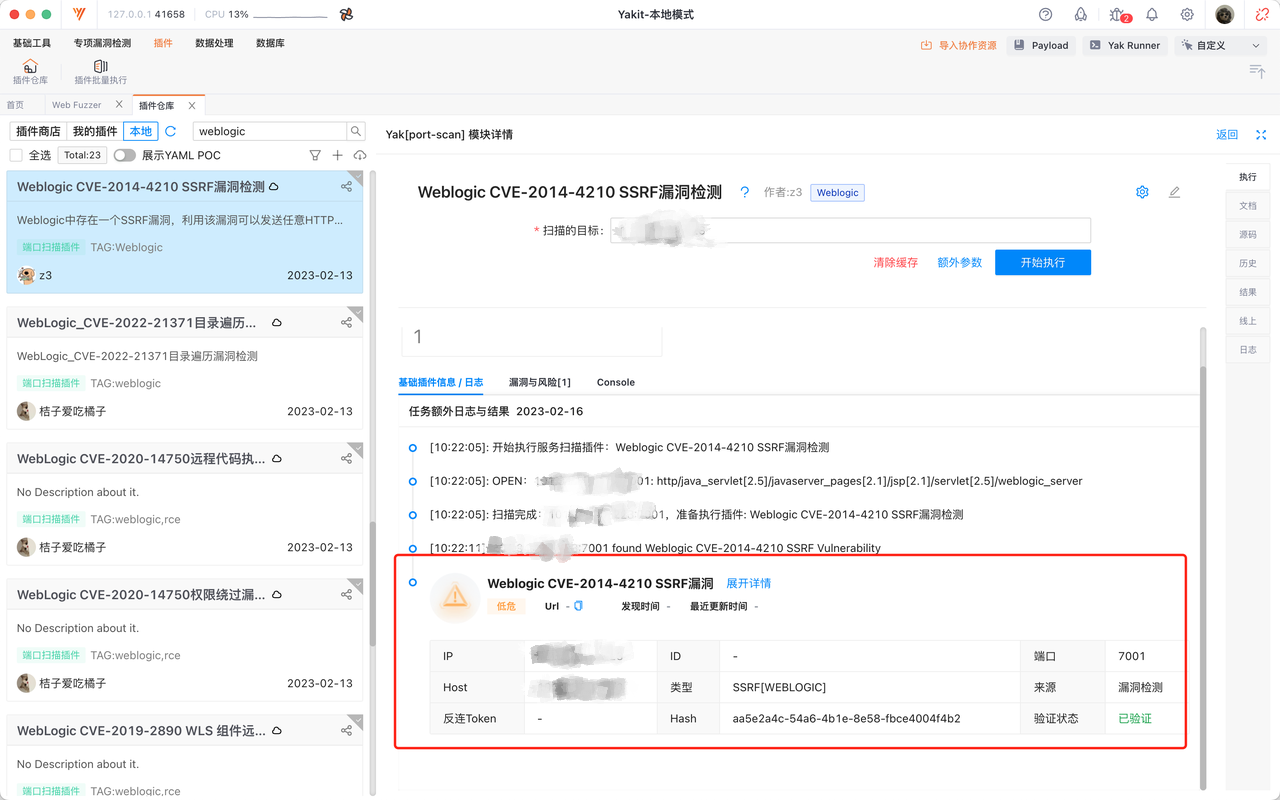Image resolution: width=1280 pixels, height=800 pixels.
Task: Click the rocket icon in the title bar
Action: click(x=1081, y=15)
